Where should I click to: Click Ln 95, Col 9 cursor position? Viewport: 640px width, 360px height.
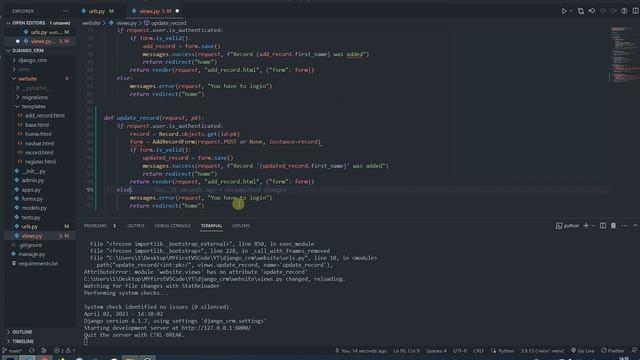(x=406, y=351)
